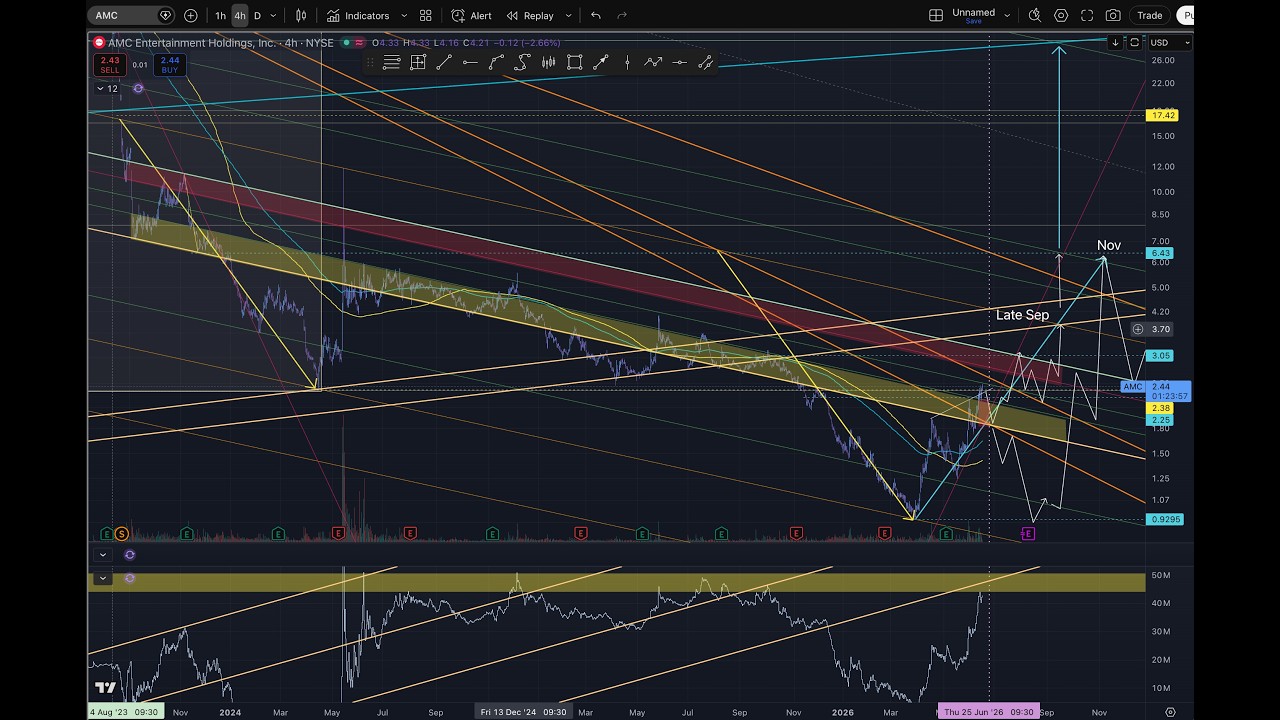Toggle the price scale auto-fit button
Viewport: 1280px width, 720px height.
(1134, 43)
